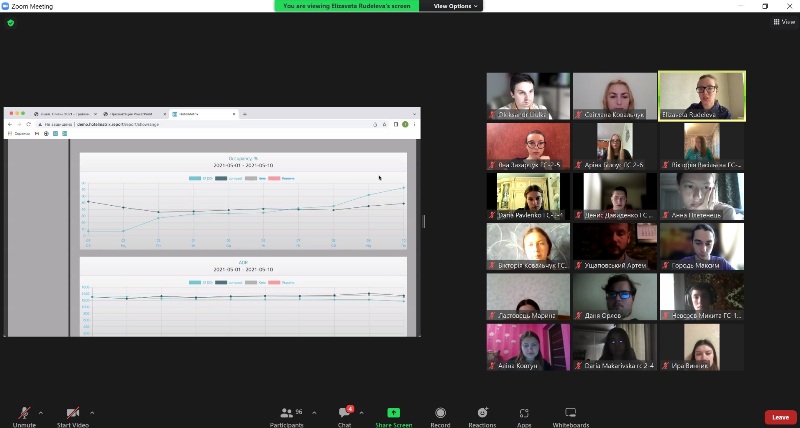Screen dimensions: 800x428
Task: Open video options arrow beside Start Video
Action: tap(92, 413)
